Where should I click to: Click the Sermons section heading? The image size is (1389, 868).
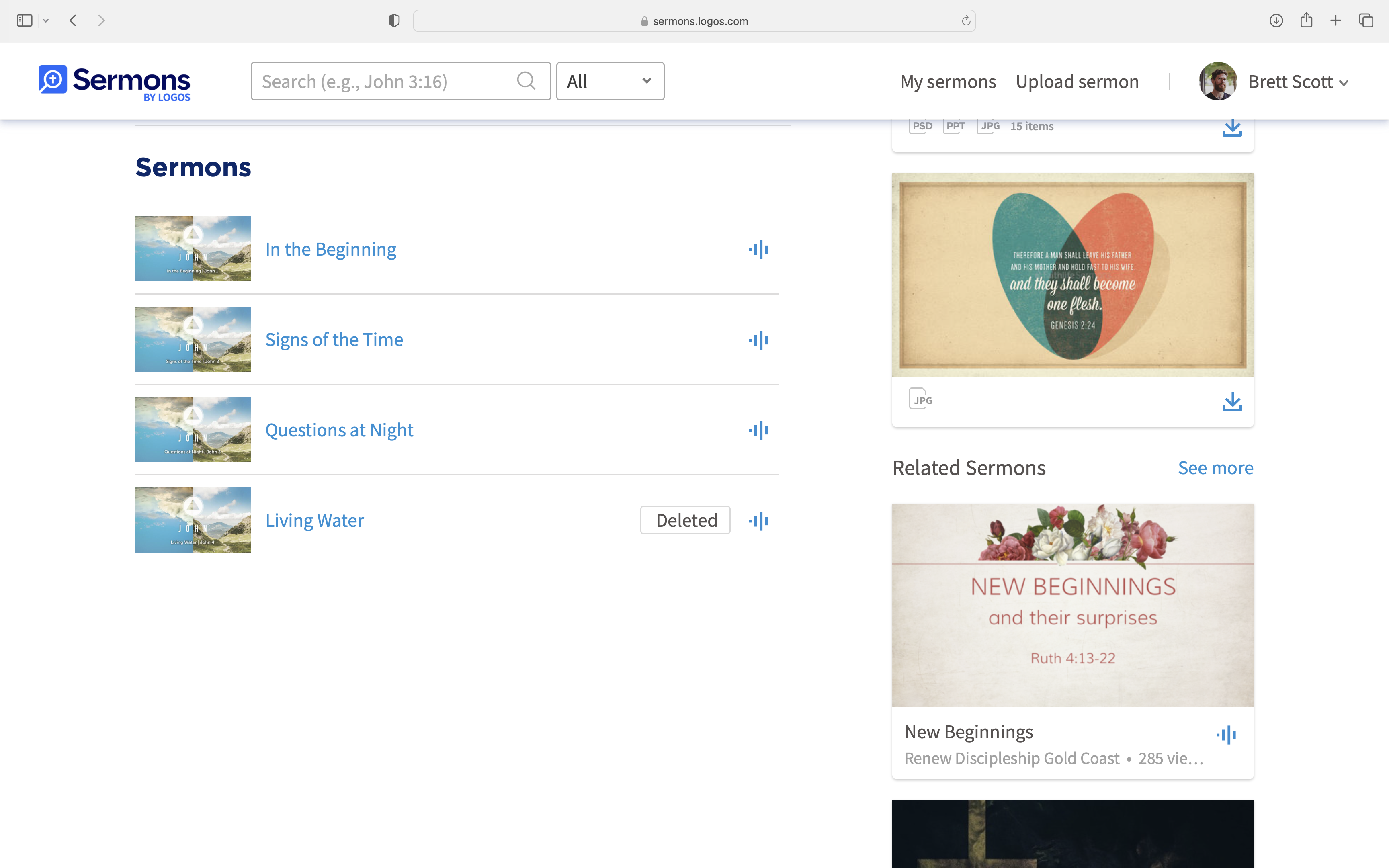193,167
